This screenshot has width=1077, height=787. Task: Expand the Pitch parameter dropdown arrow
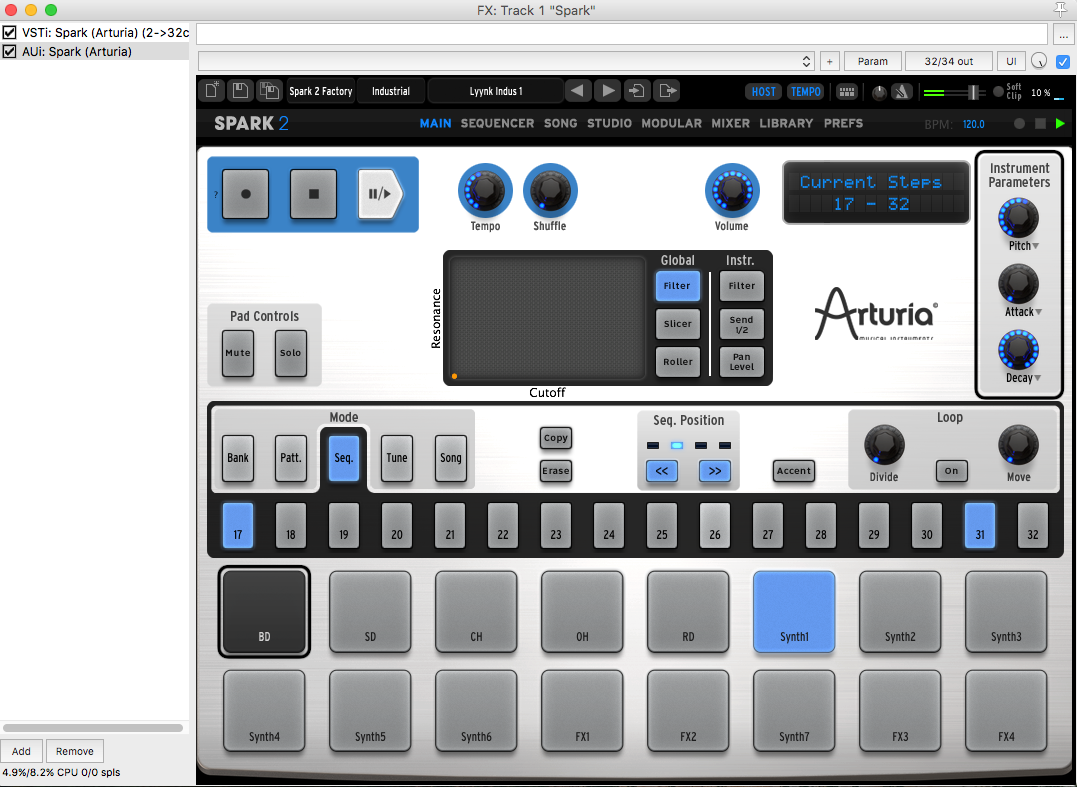click(x=1036, y=246)
